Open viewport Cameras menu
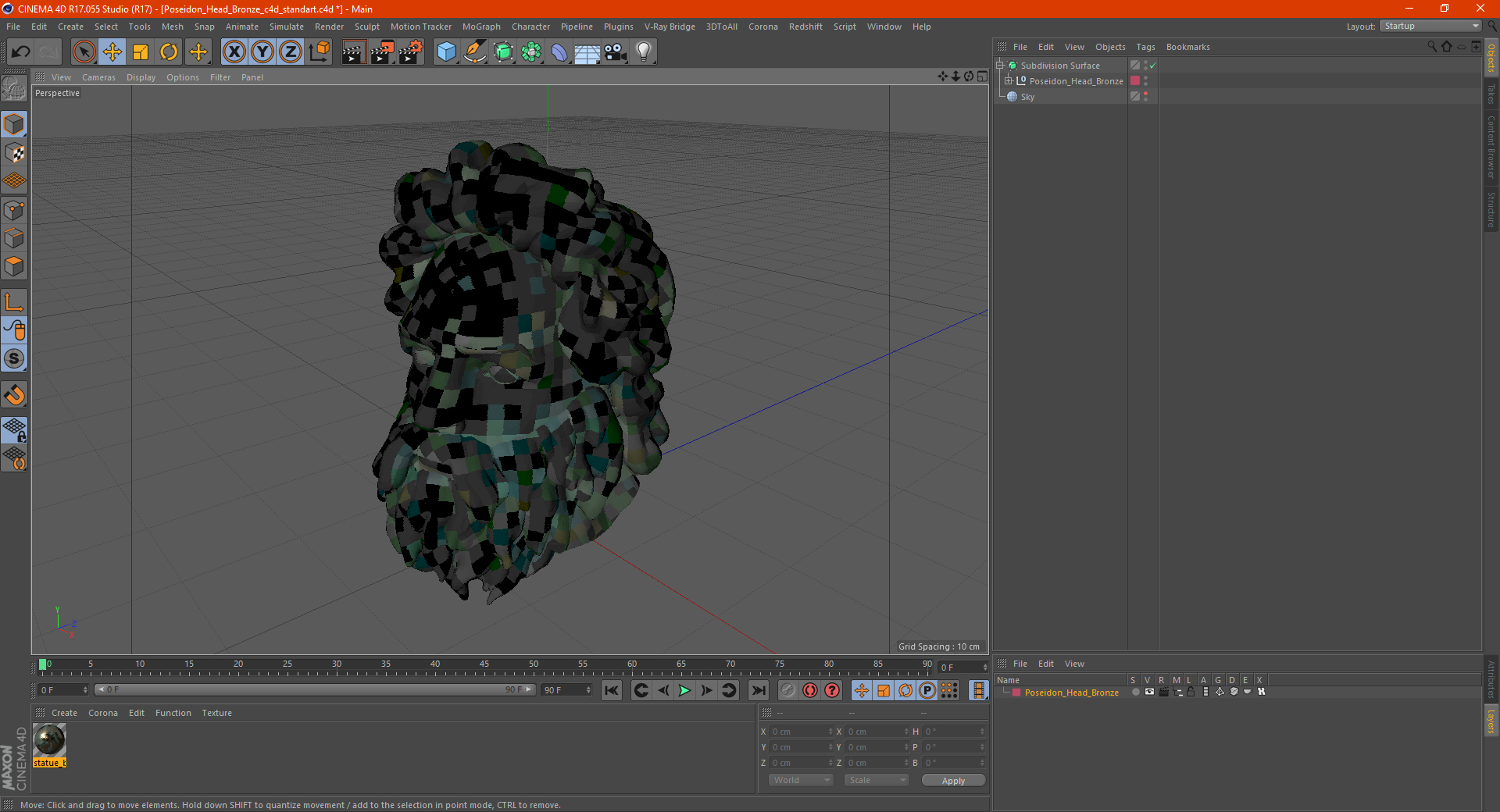The width and height of the screenshot is (1500, 812). click(98, 77)
